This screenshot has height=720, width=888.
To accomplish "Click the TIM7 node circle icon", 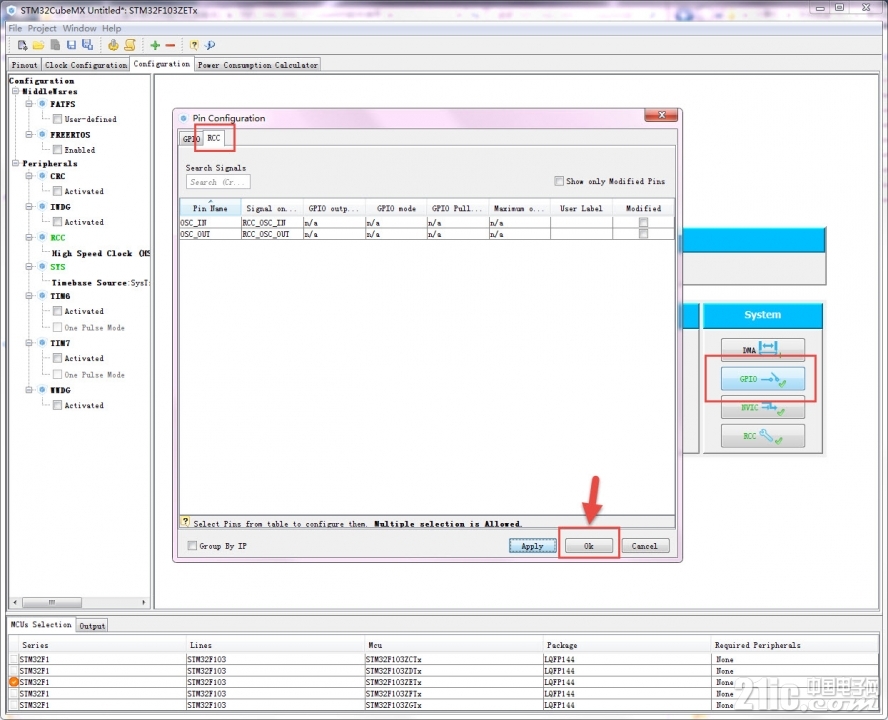I will 42,343.
